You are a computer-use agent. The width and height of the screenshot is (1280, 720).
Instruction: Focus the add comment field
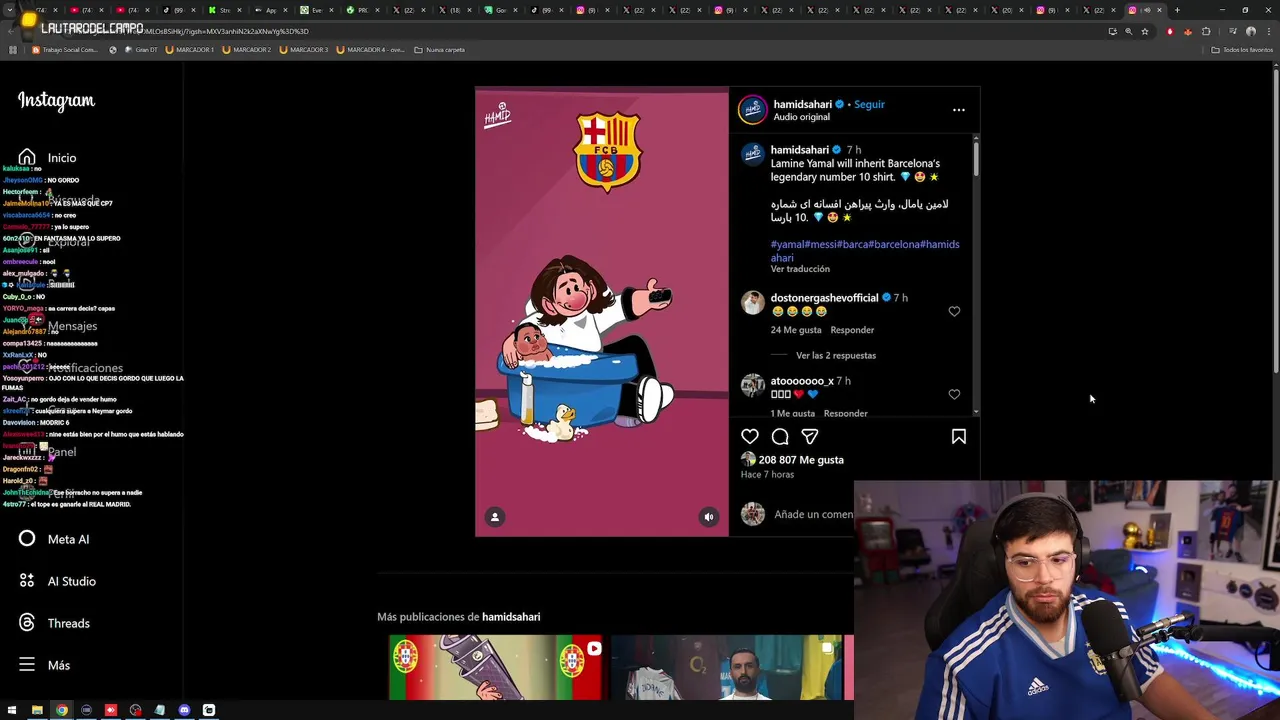(813, 514)
